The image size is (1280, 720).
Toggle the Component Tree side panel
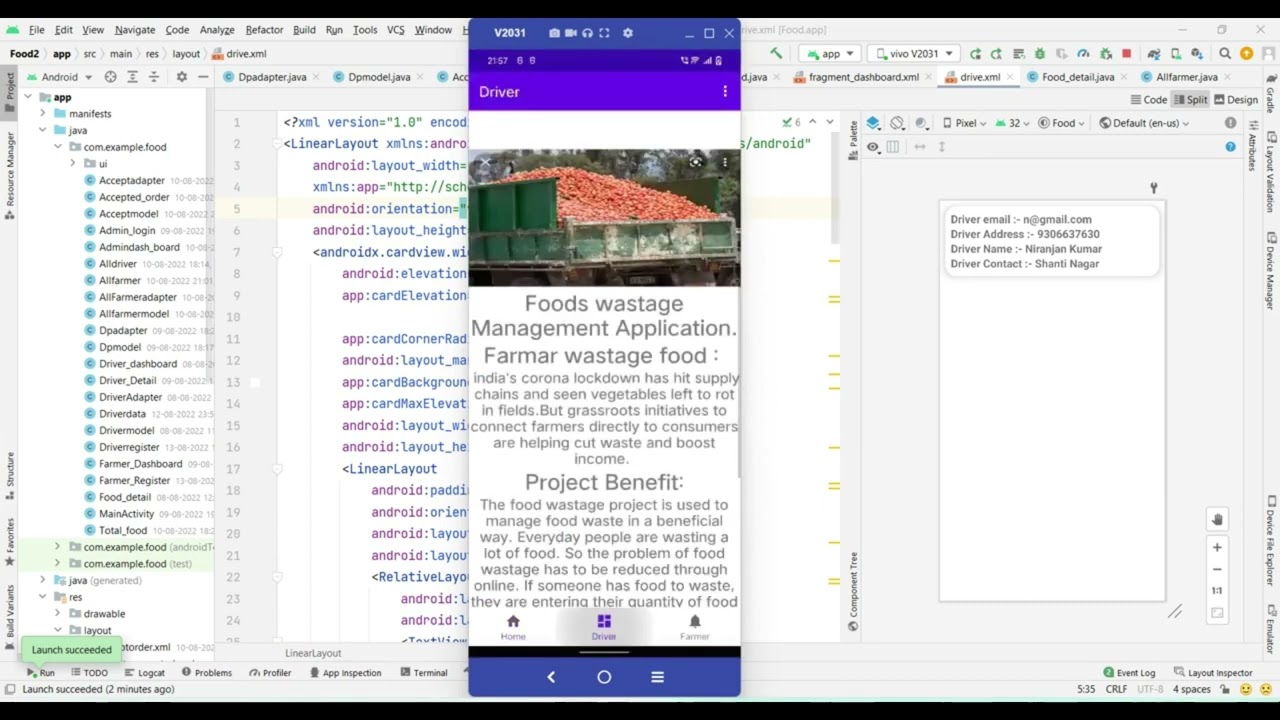853,591
